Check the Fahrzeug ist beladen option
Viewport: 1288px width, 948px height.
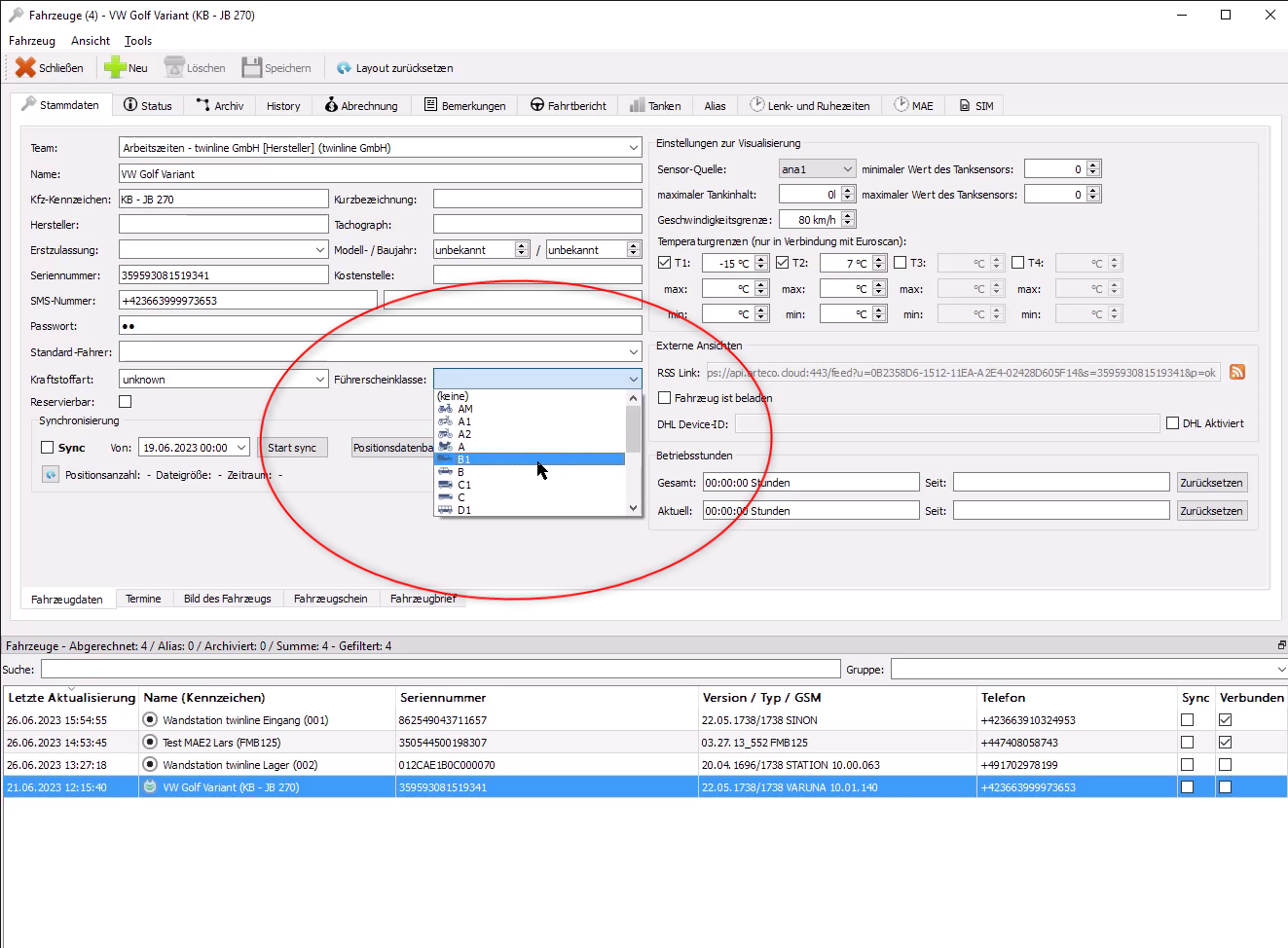(665, 398)
